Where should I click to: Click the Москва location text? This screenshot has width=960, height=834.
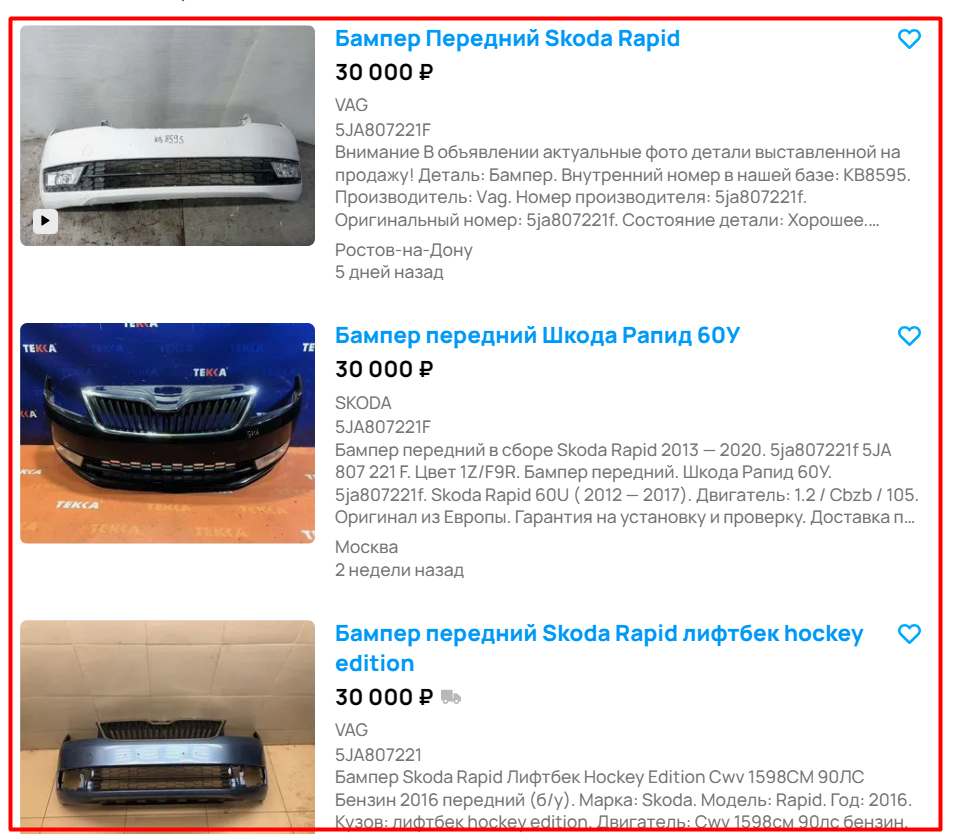pyautogui.click(x=366, y=547)
